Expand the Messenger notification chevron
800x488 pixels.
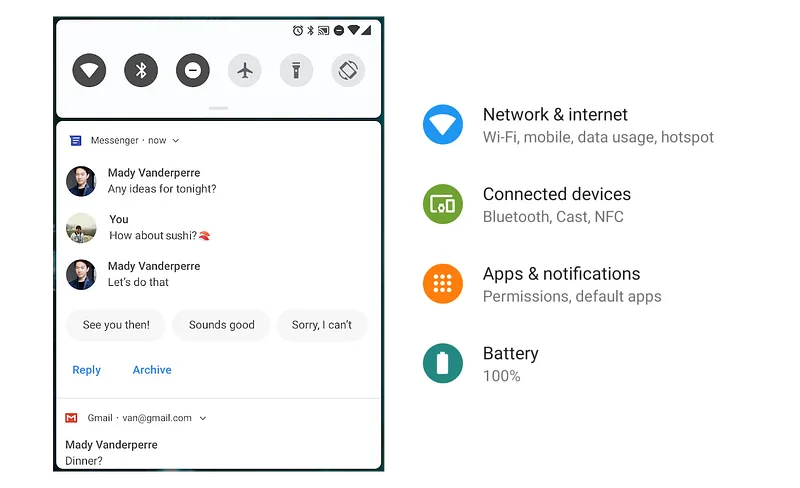[176, 140]
